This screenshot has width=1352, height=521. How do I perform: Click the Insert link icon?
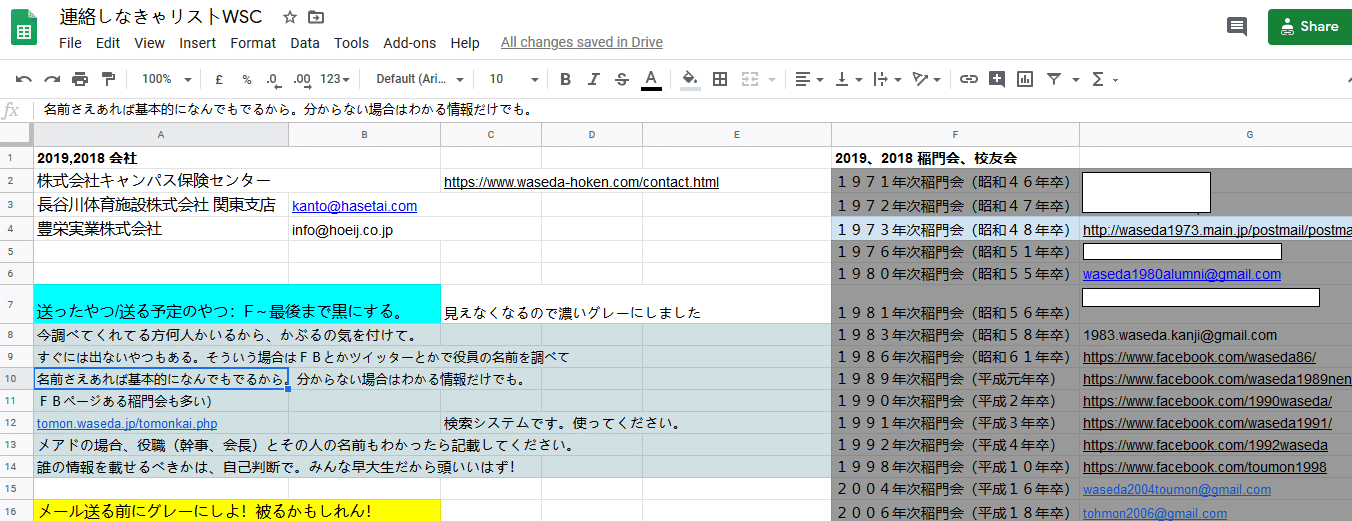point(968,79)
